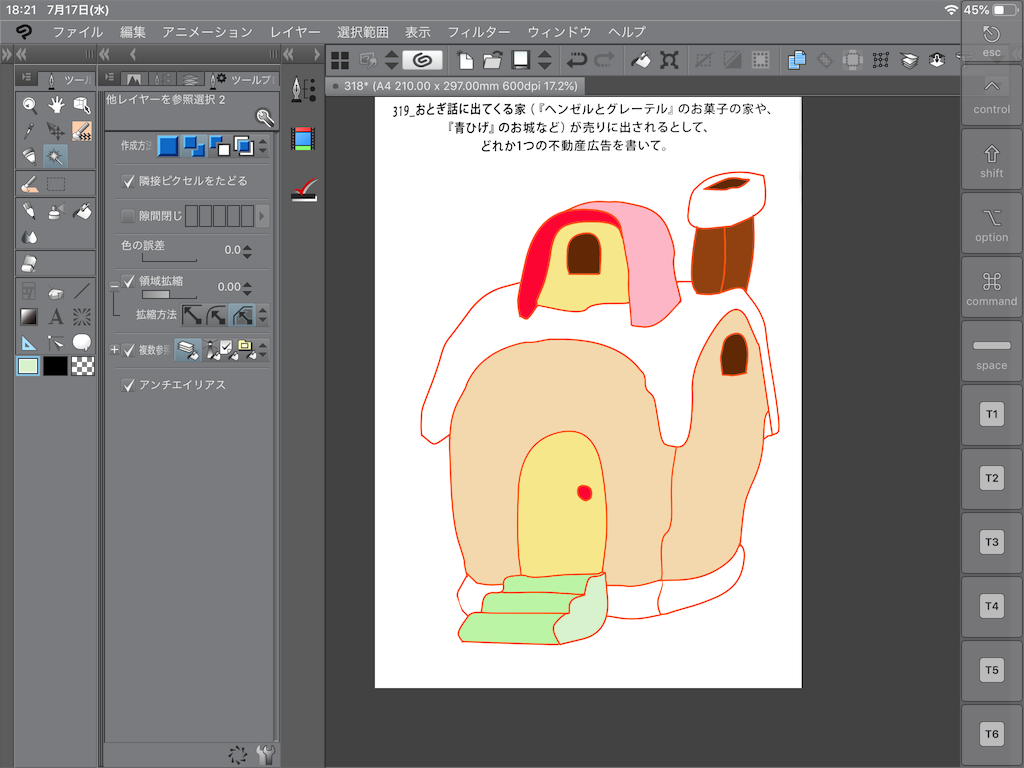Viewport: 1024px width, 768px height.
Task: Open ファイル menu
Action: tap(78, 31)
